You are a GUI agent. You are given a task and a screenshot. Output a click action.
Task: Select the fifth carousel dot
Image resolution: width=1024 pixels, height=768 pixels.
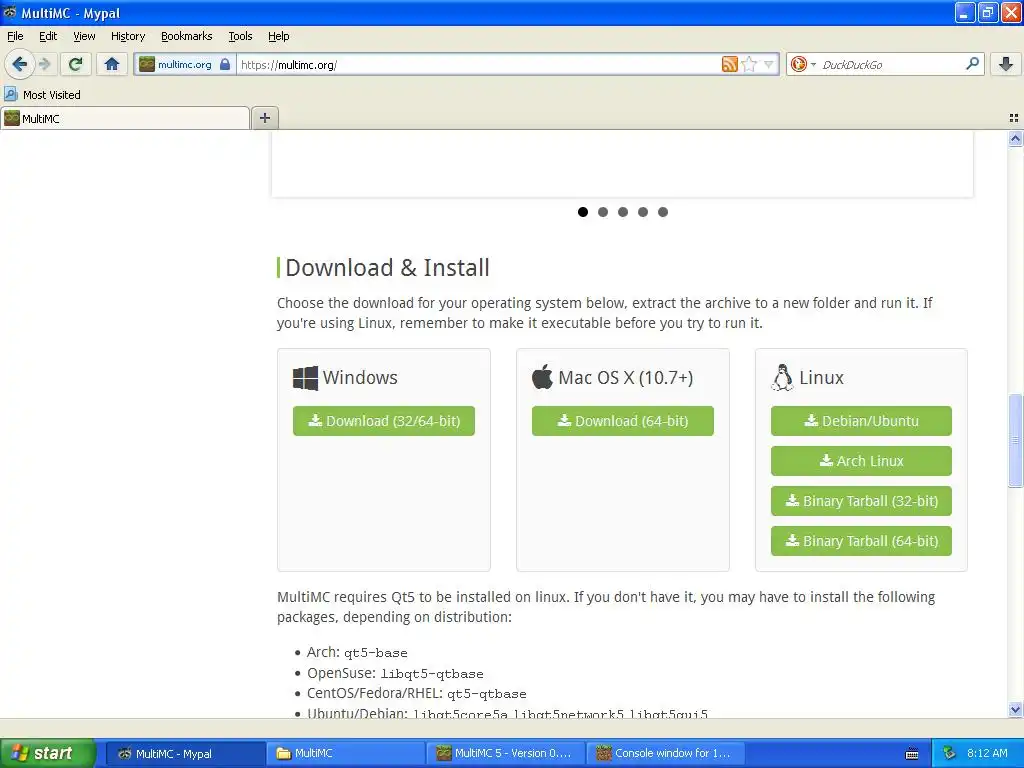(x=663, y=212)
